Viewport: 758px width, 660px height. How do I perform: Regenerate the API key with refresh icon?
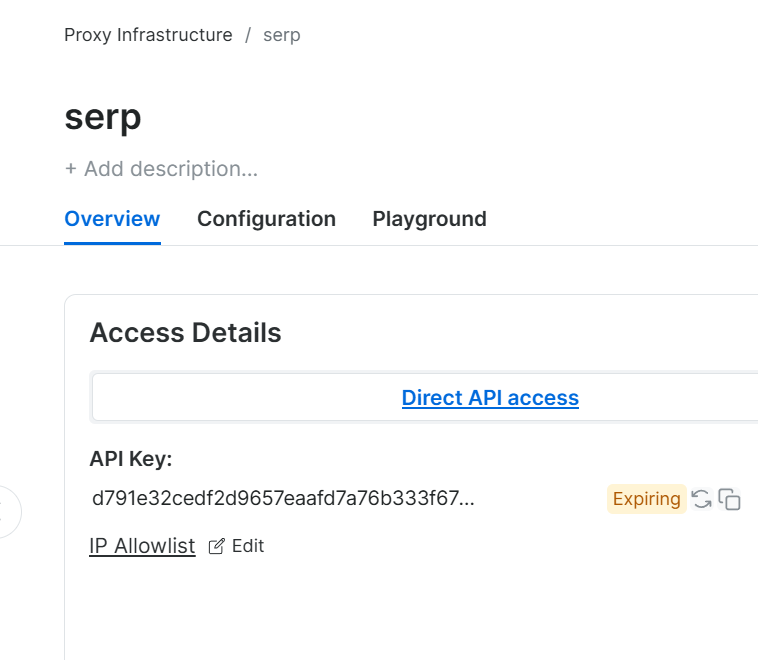(701, 499)
